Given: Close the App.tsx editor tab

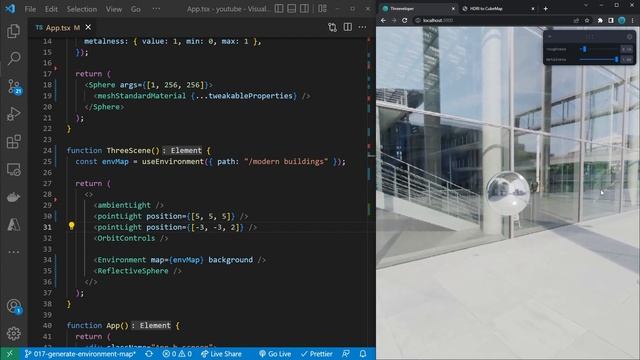Looking at the screenshot, I should [88, 27].
